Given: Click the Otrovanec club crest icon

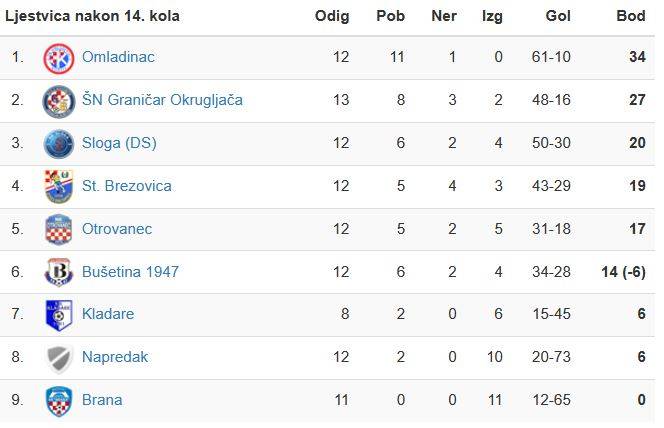Looking at the screenshot, I should tap(59, 229).
